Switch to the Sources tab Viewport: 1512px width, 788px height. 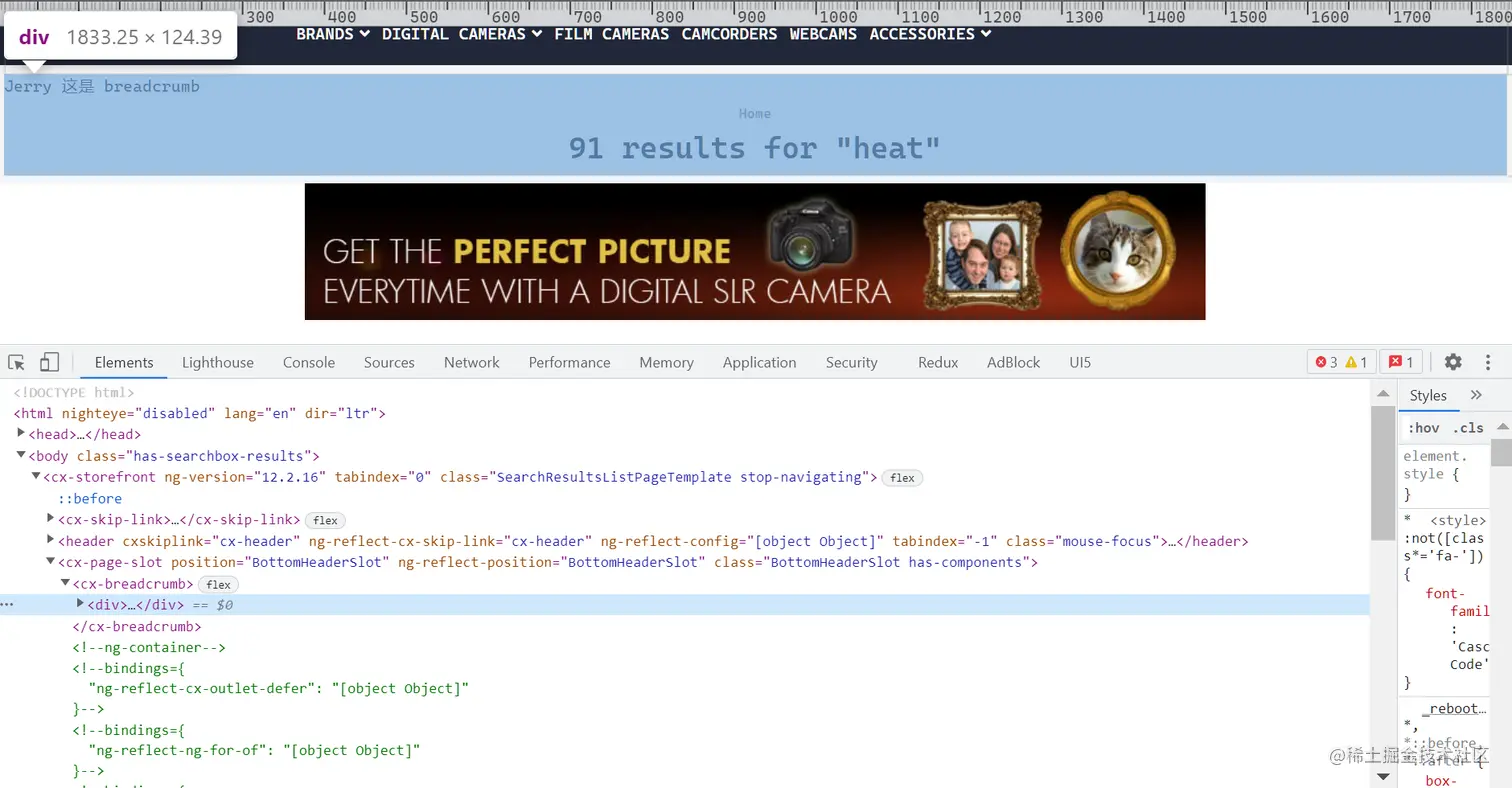click(389, 362)
